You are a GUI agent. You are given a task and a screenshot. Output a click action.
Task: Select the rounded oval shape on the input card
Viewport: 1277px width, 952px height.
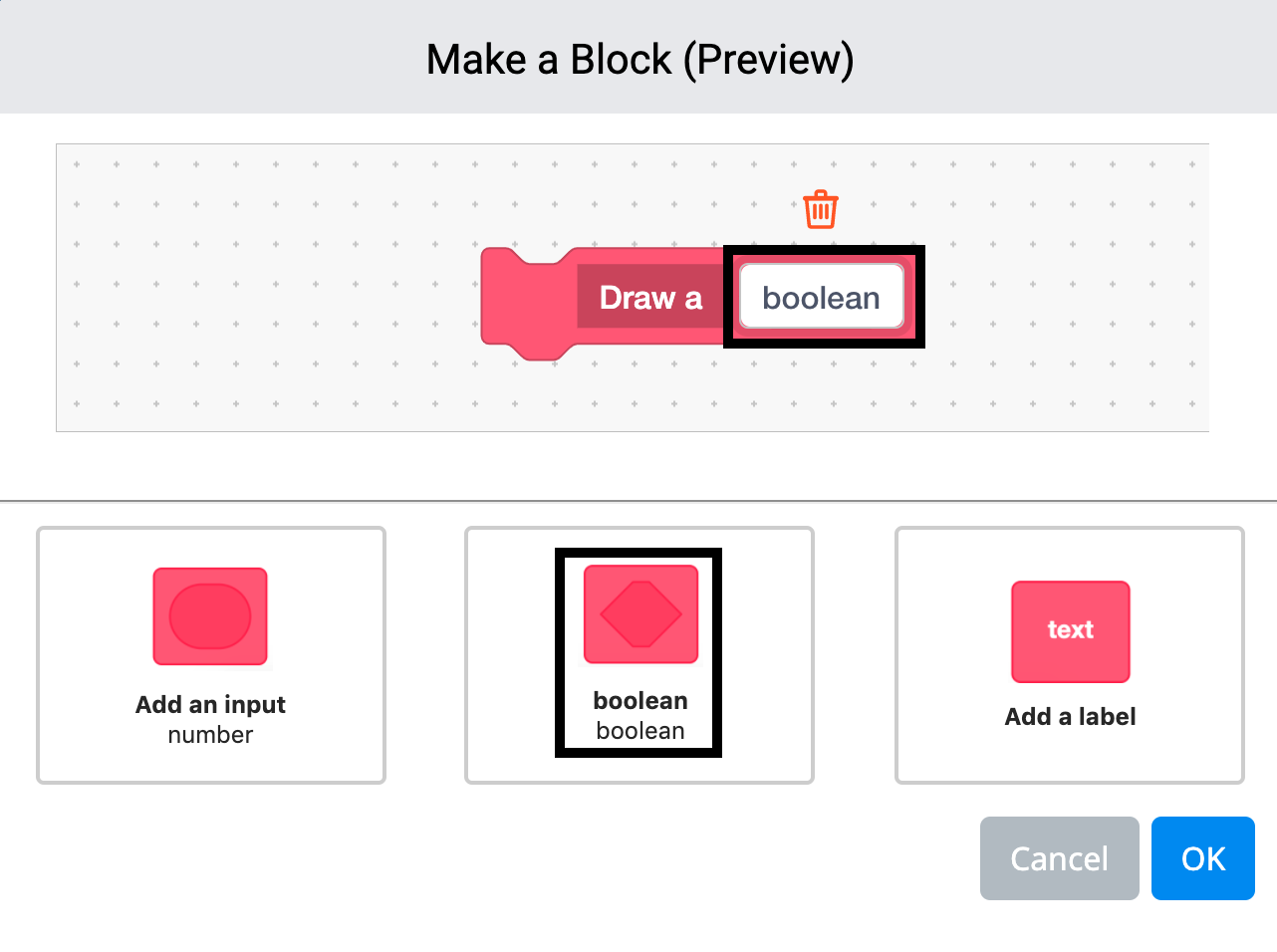point(209,616)
